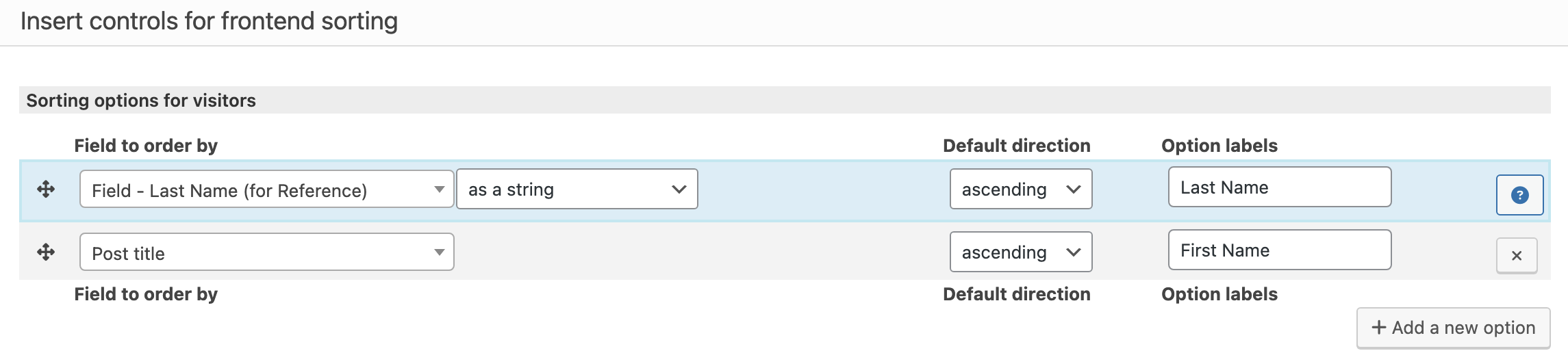Open help via the blue question mark icon
The height and width of the screenshot is (353, 1568).
pos(1519,195)
